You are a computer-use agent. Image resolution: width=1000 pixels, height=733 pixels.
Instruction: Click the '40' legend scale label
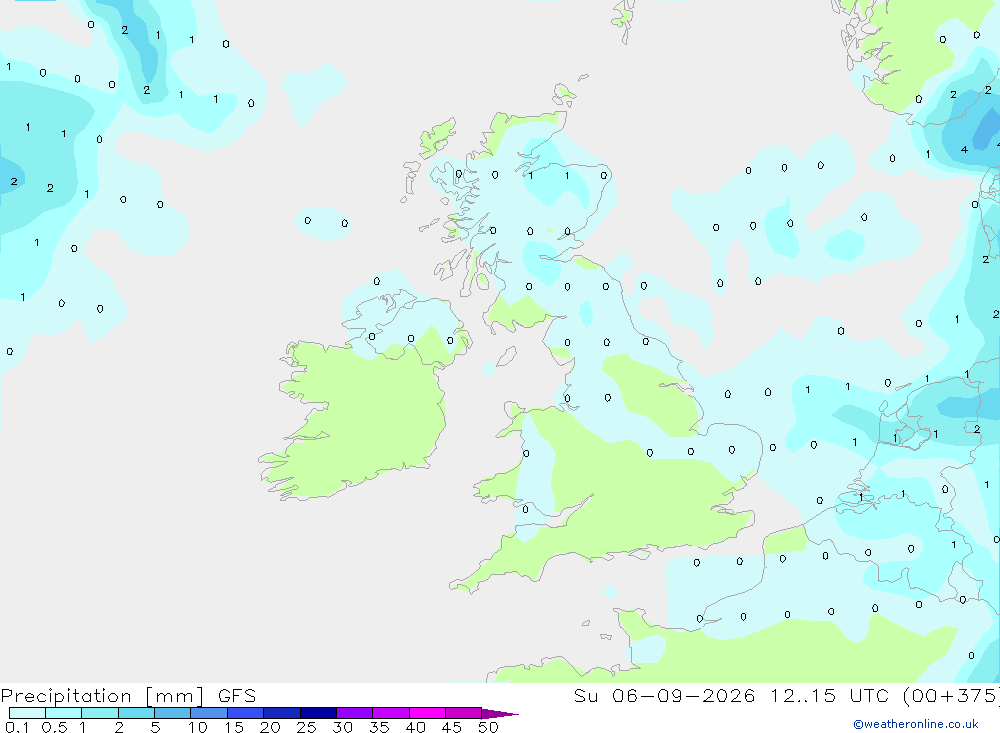pyautogui.click(x=416, y=727)
